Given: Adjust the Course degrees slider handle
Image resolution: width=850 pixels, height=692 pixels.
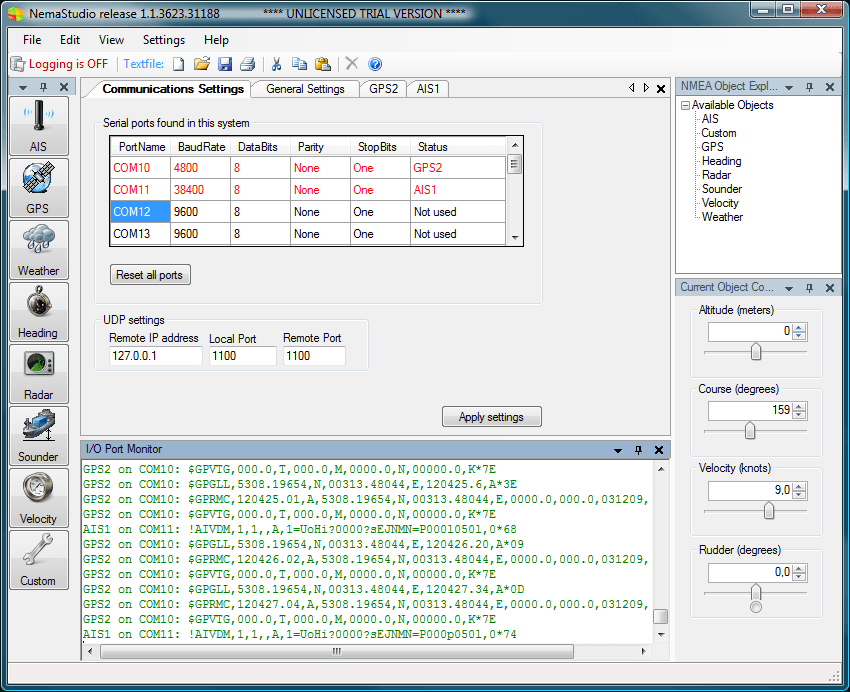Looking at the screenshot, I should click(x=750, y=431).
